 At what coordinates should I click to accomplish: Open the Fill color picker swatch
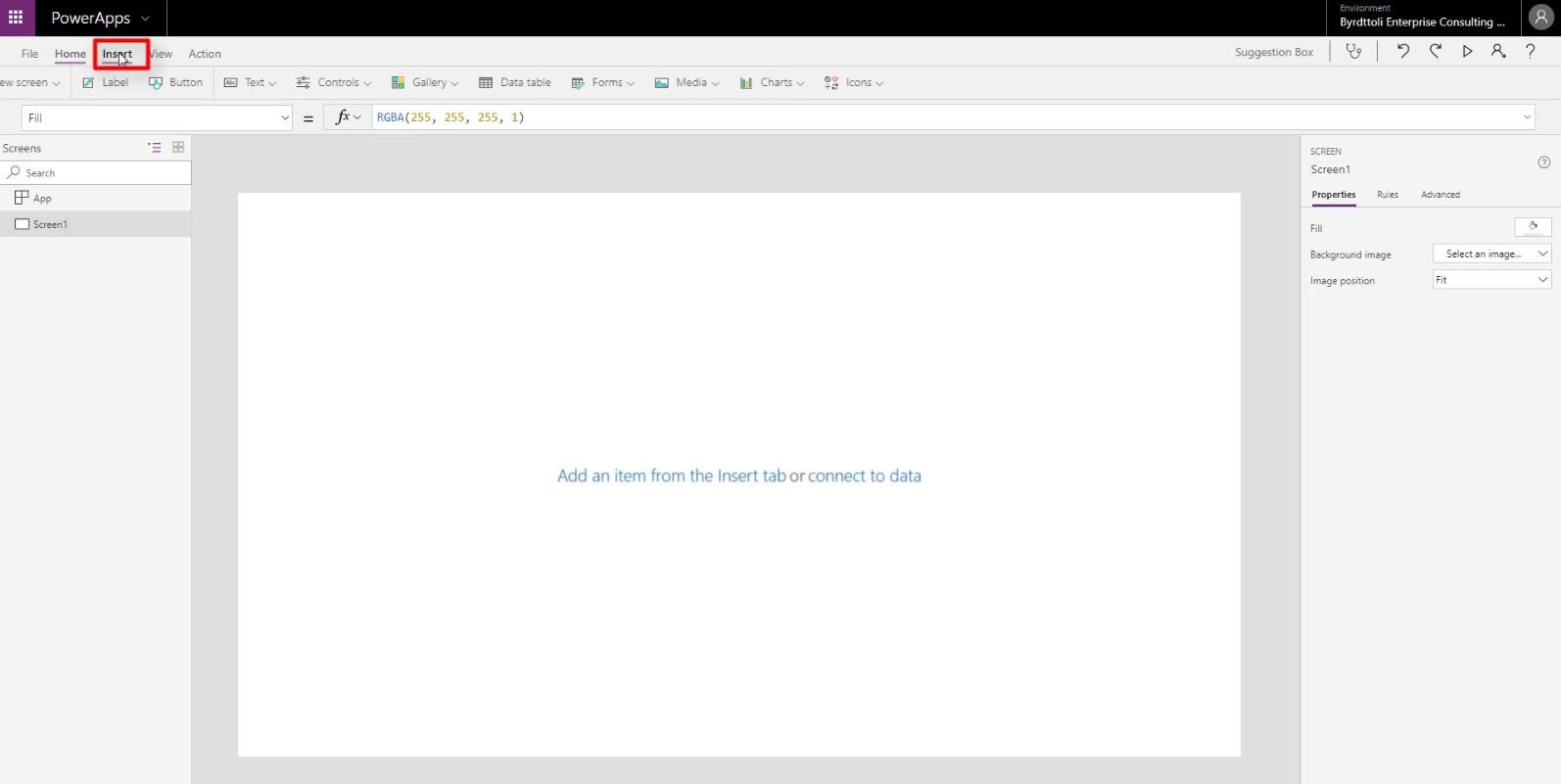pos(1533,227)
